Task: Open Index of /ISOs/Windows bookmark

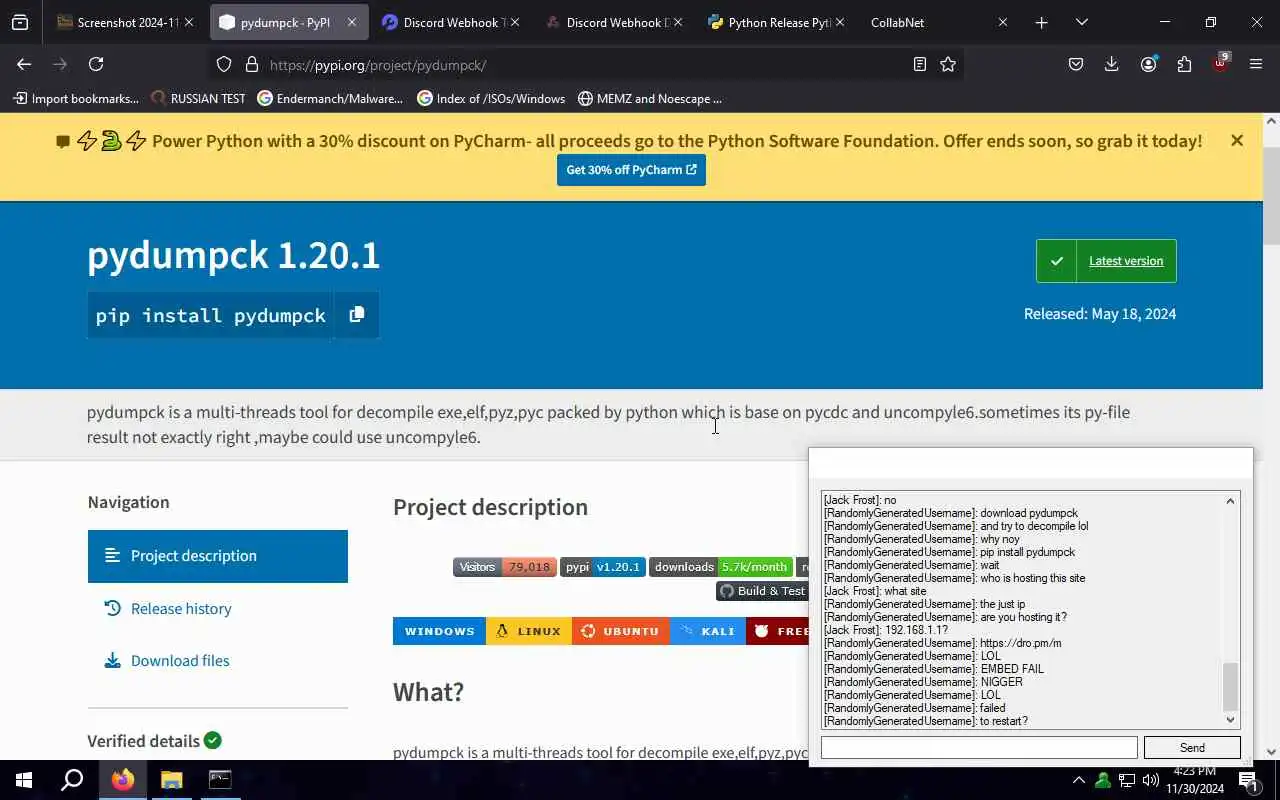Action: [x=491, y=98]
